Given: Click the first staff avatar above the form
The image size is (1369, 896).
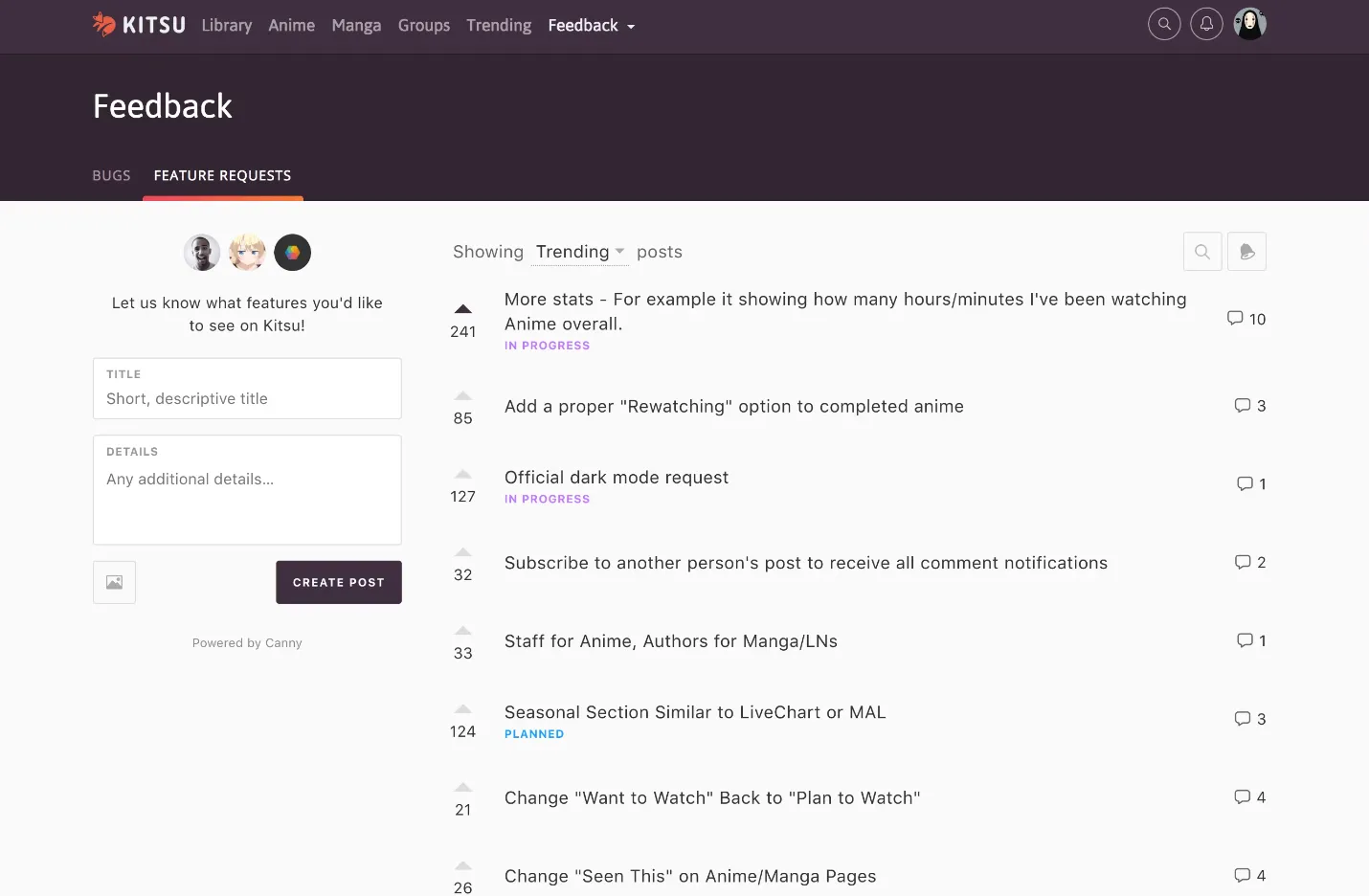Looking at the screenshot, I should [202, 253].
